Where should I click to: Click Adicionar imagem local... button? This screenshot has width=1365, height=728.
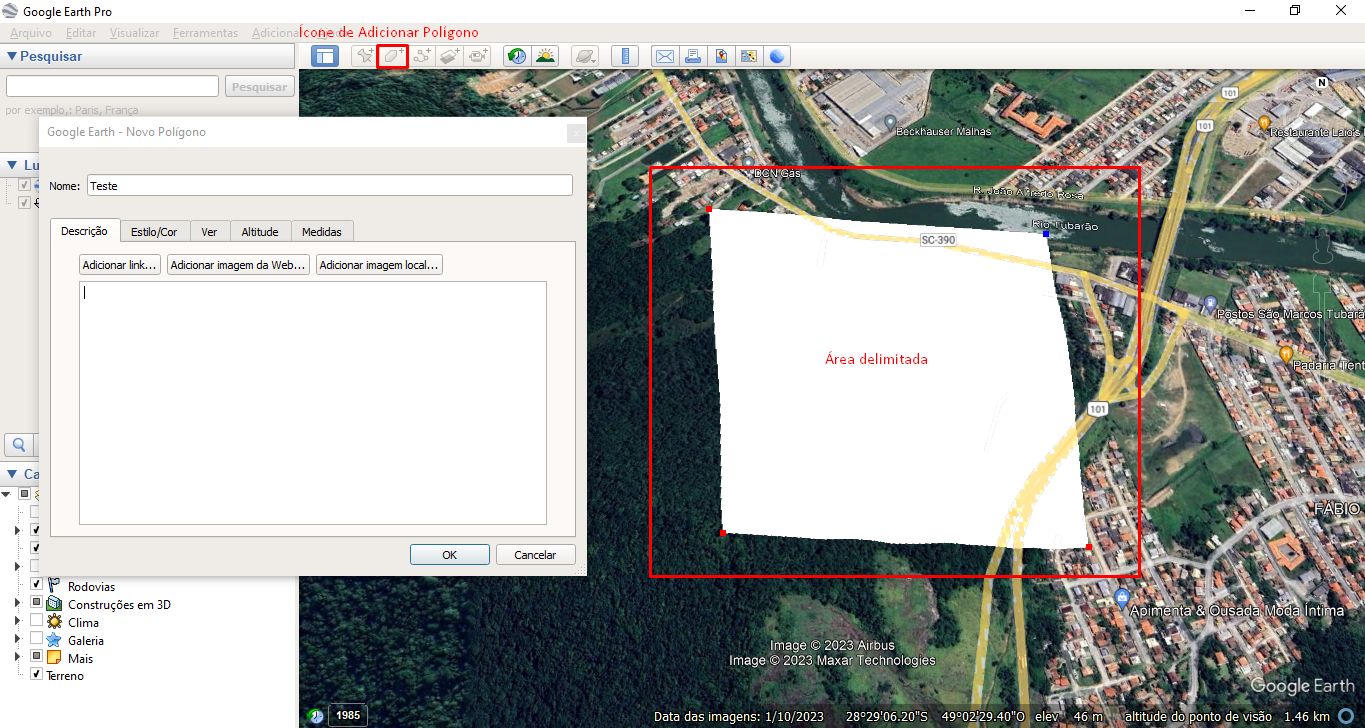[379, 265]
